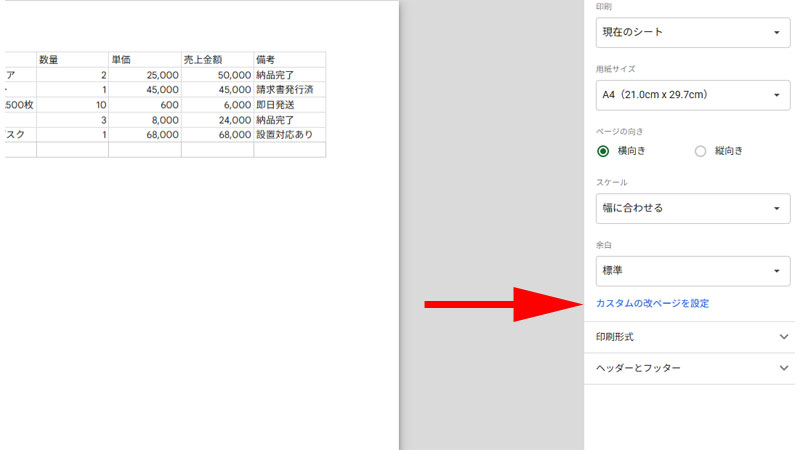Image resolution: width=800 pixels, height=450 pixels.
Task: Open the 現在のシート print range dropdown
Action: (x=693, y=33)
